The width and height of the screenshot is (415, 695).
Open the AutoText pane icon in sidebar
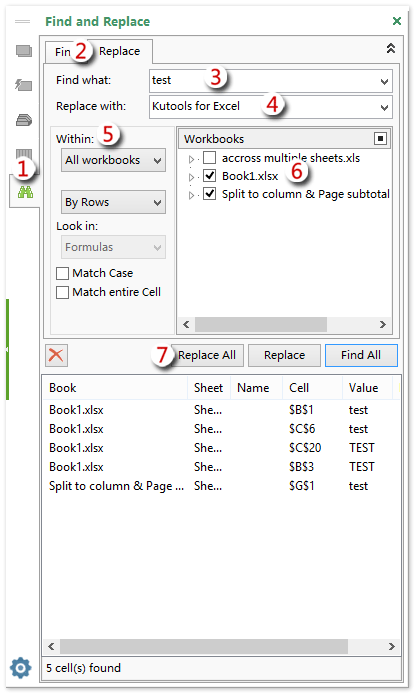[24, 85]
